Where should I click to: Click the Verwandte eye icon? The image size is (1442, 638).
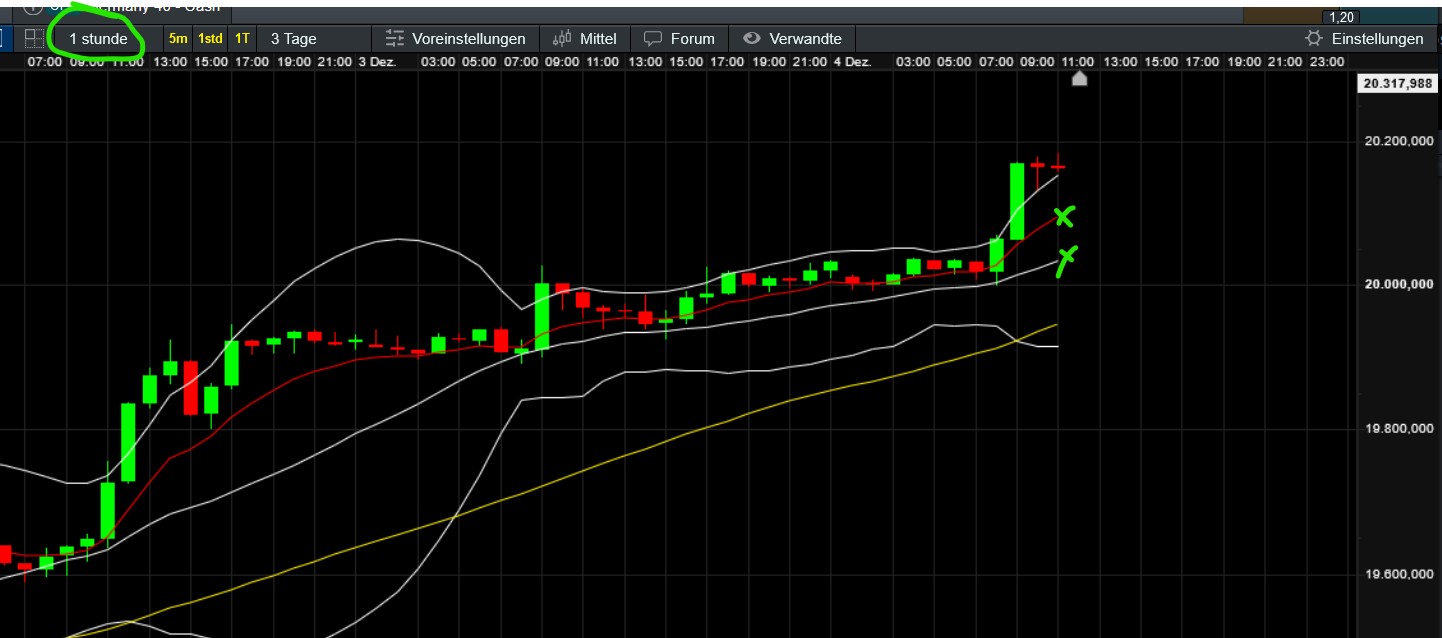tap(751, 38)
